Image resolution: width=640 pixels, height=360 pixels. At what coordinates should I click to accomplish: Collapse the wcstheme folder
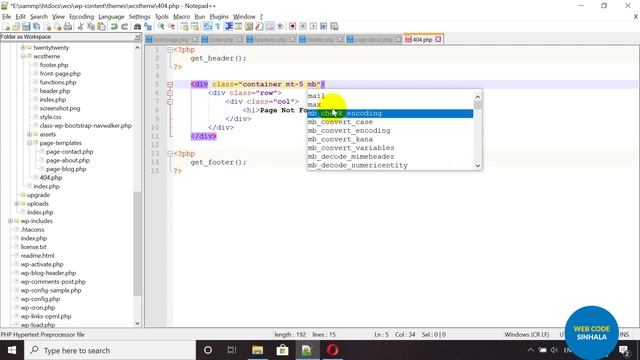point(23,56)
